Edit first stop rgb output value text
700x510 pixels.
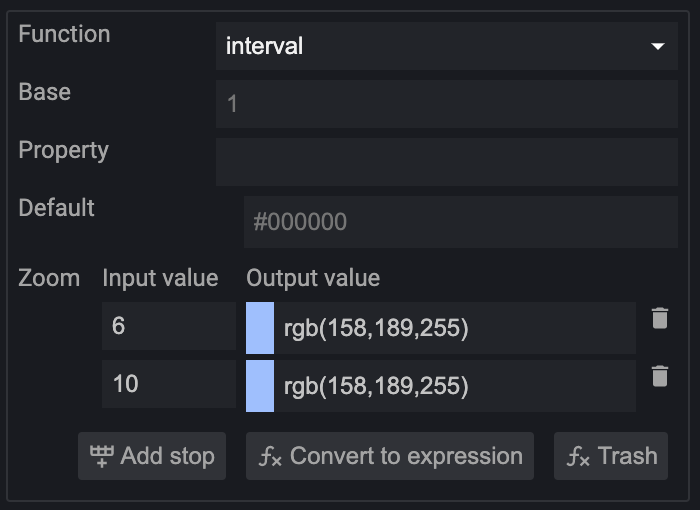(455, 327)
